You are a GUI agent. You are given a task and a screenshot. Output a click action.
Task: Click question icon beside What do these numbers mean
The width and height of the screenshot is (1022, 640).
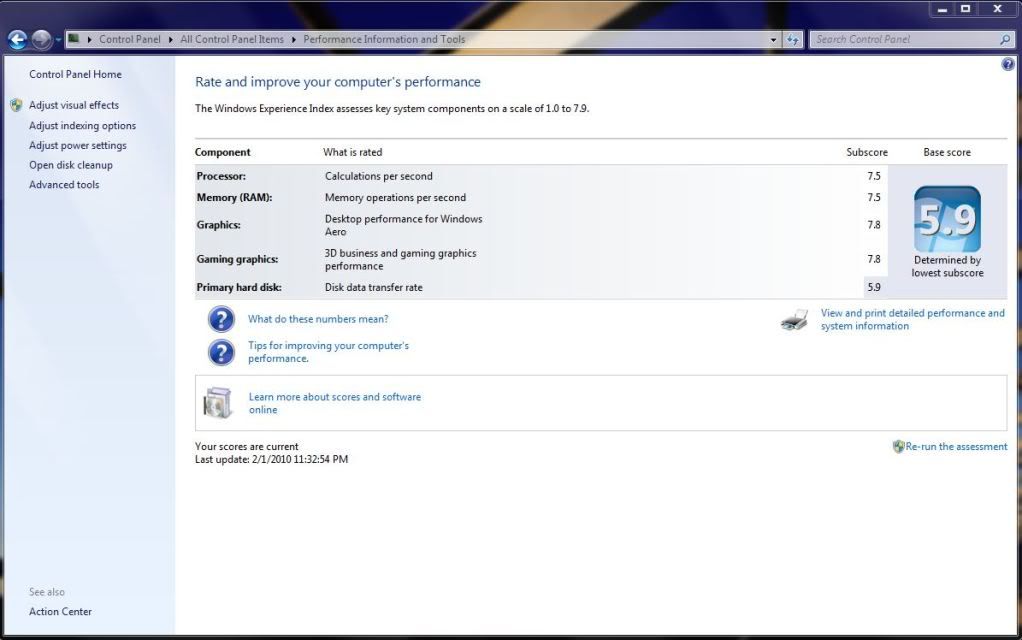point(221,319)
